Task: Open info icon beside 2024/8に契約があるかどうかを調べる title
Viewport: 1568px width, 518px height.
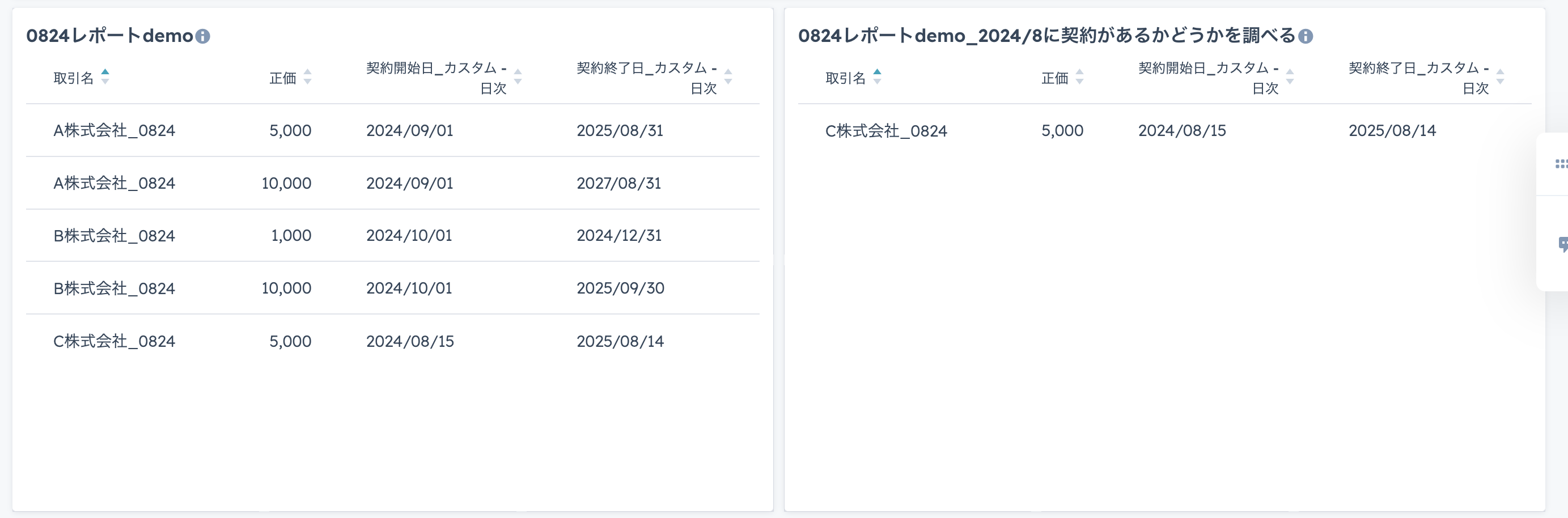Action: (x=1306, y=36)
